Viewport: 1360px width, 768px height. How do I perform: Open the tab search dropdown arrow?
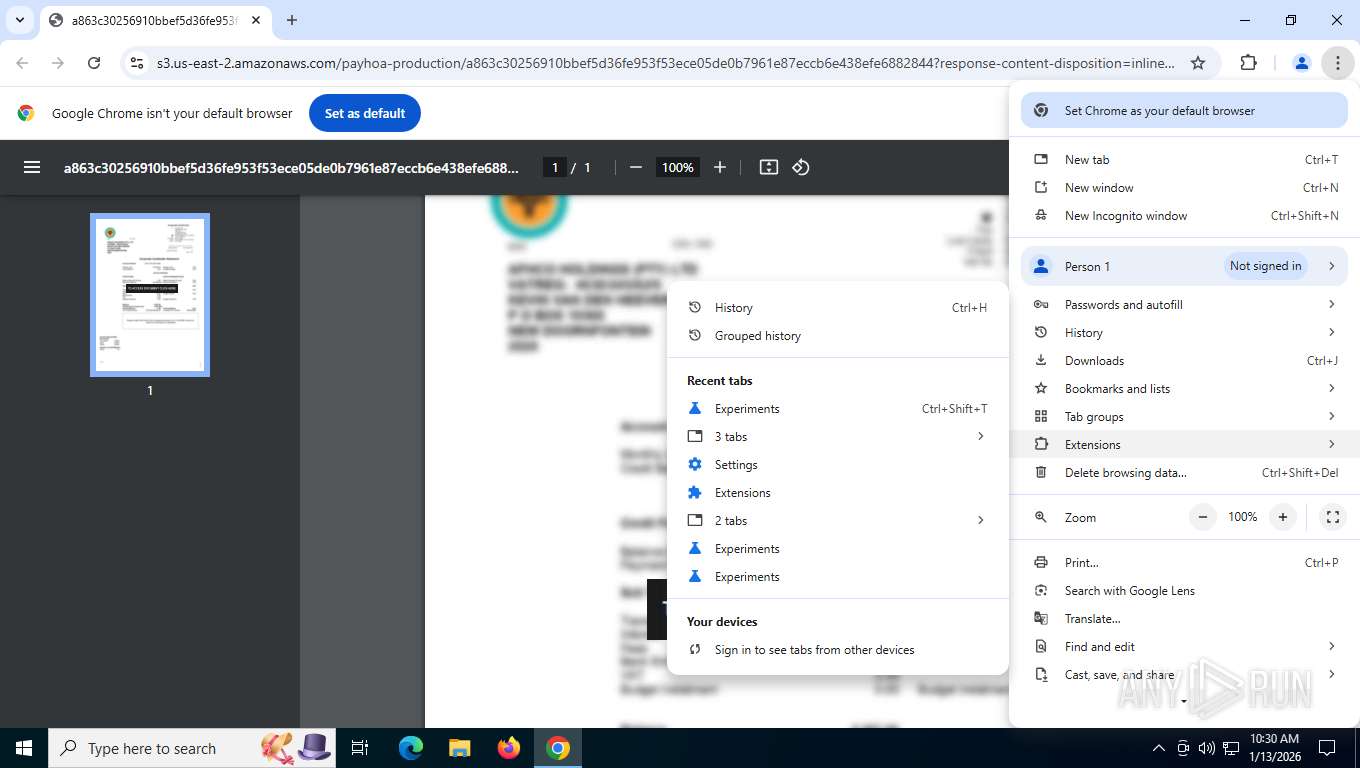click(x=19, y=20)
